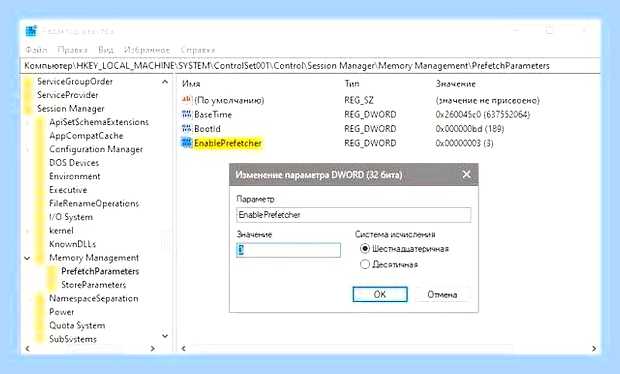Click tree horizontal scrollbar left arrow
Image resolution: width=620 pixels, height=374 pixels.
27,348
